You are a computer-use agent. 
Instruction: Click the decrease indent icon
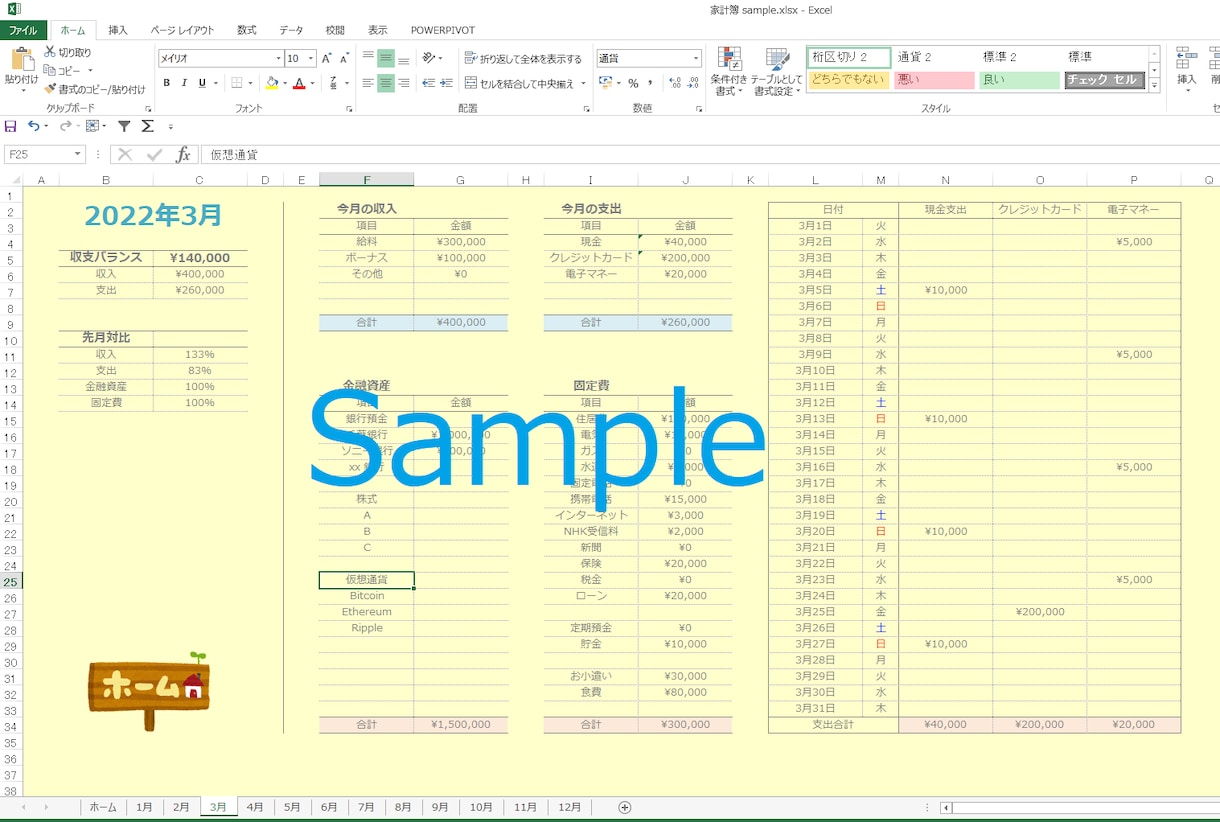429,83
